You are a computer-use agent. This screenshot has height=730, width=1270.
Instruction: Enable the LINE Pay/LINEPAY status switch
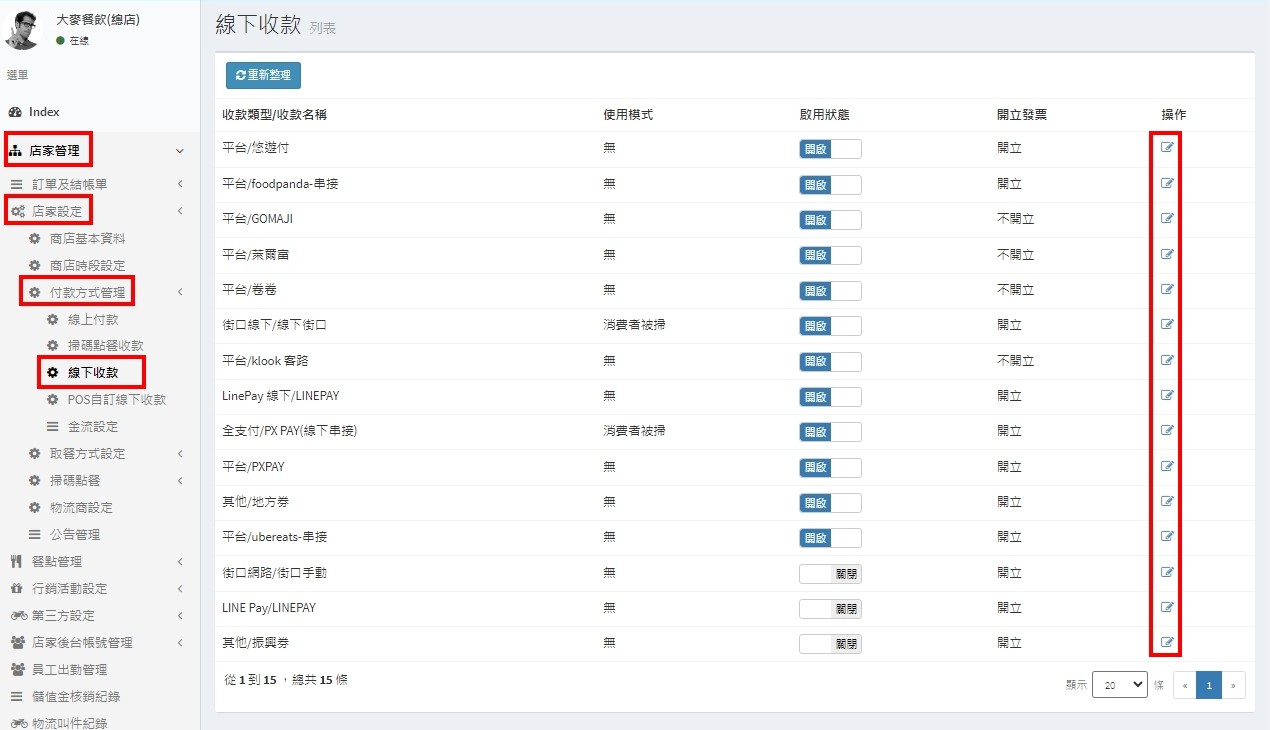pos(829,608)
